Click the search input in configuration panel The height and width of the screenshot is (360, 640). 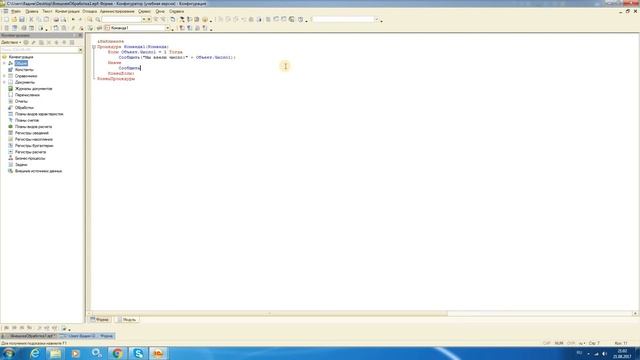coord(39,50)
